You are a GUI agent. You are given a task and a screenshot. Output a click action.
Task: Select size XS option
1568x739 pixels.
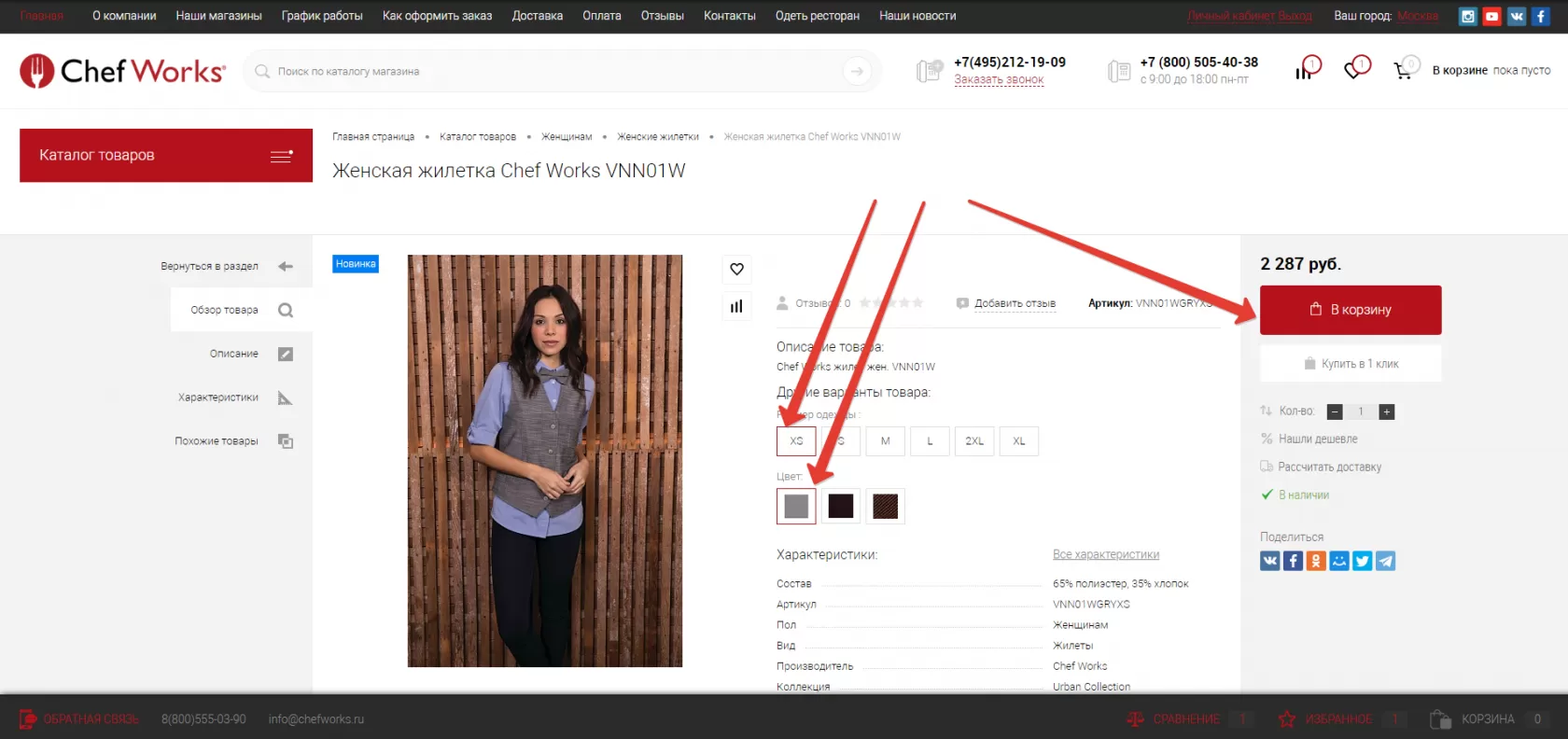click(x=796, y=441)
